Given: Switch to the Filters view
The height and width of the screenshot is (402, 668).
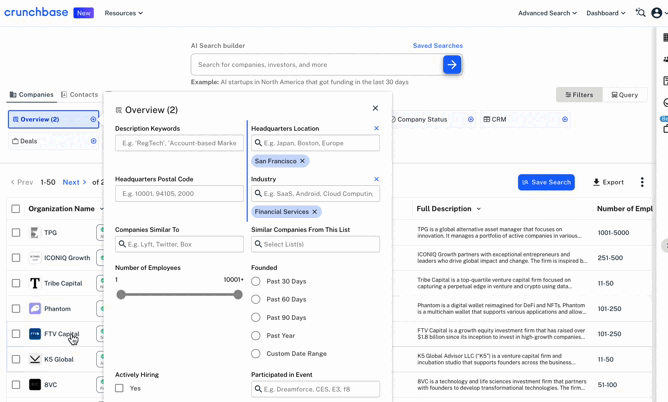Looking at the screenshot, I should click(x=579, y=95).
